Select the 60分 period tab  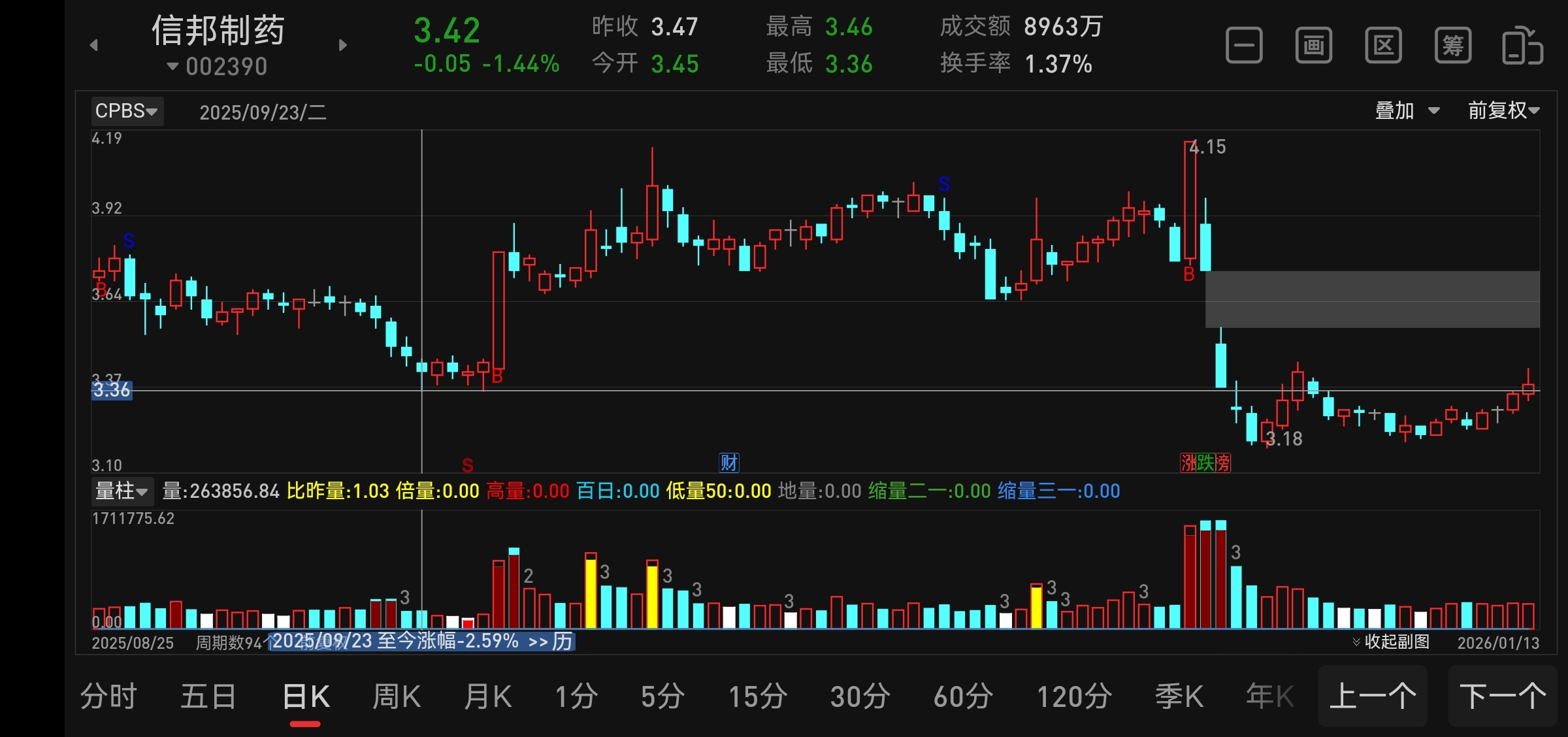tap(963, 696)
